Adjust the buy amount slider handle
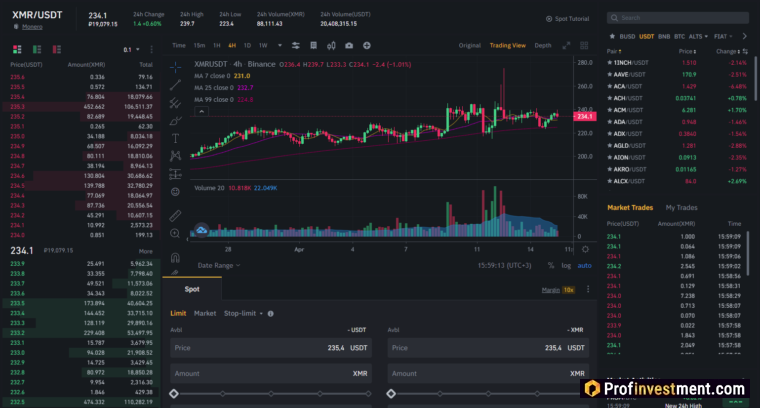The image size is (760, 408). point(174,393)
